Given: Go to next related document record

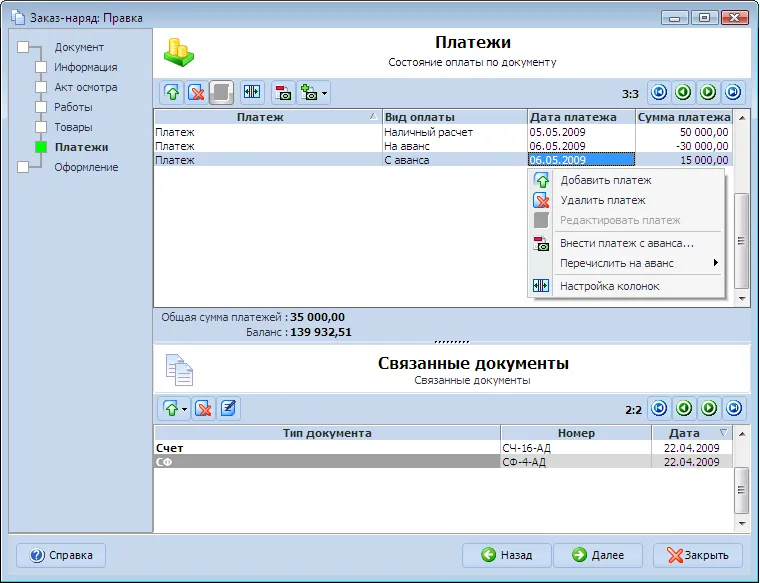Looking at the screenshot, I should pos(709,408).
